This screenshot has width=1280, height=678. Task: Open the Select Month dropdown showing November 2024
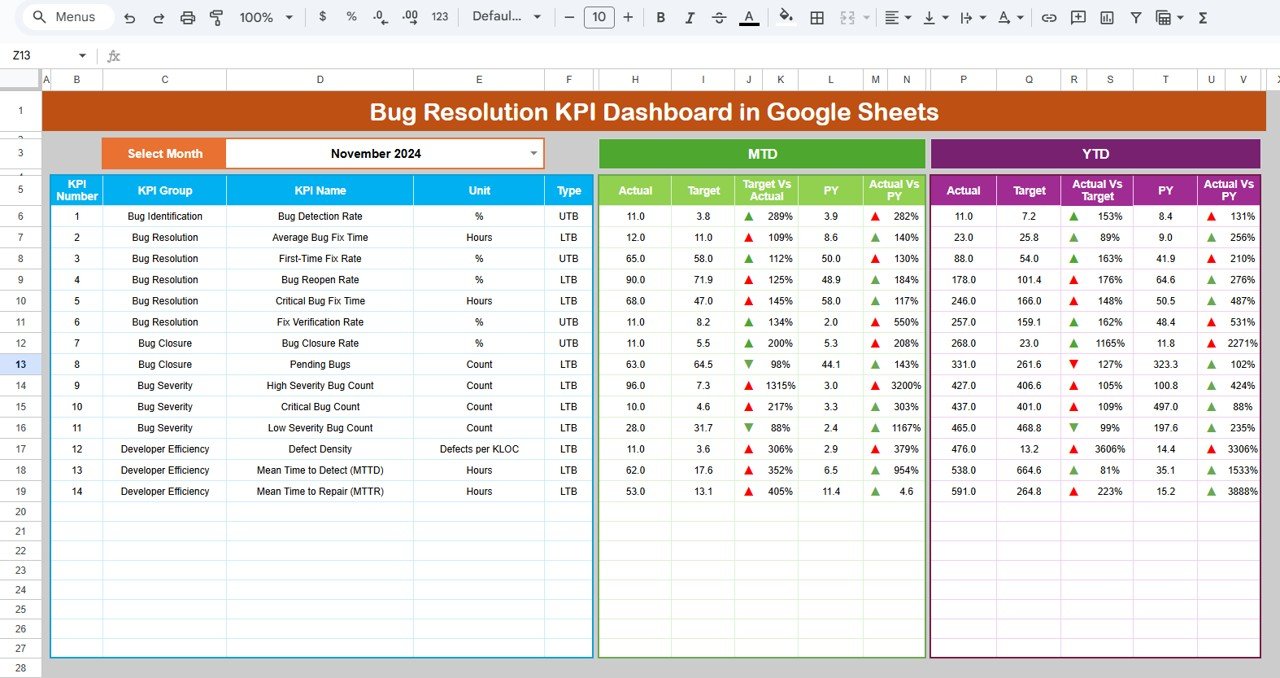point(533,154)
